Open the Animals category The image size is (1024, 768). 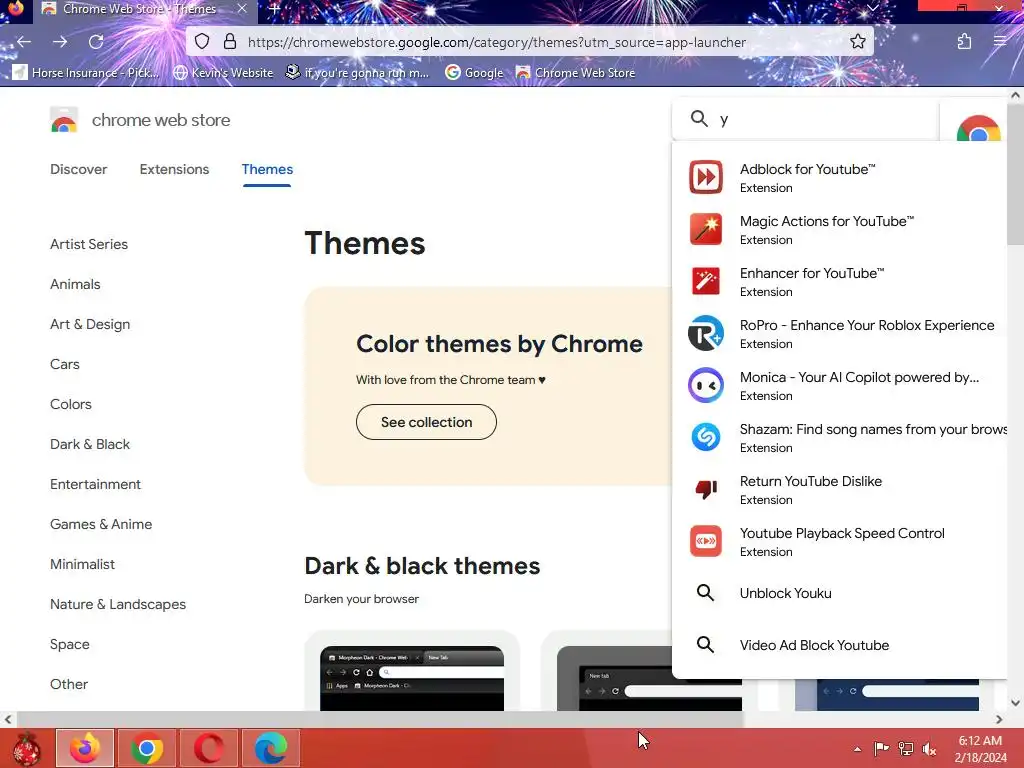75,284
